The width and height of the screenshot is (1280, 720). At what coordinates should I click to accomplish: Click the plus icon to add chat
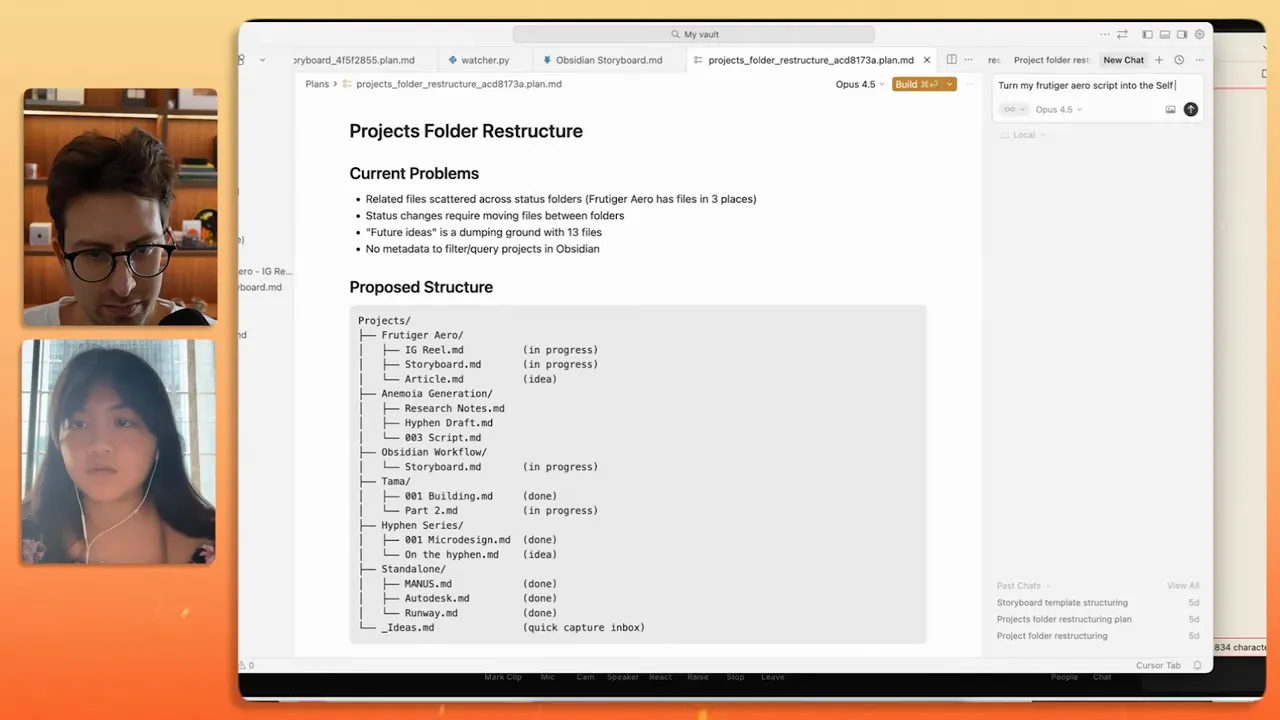pyautogui.click(x=1159, y=60)
